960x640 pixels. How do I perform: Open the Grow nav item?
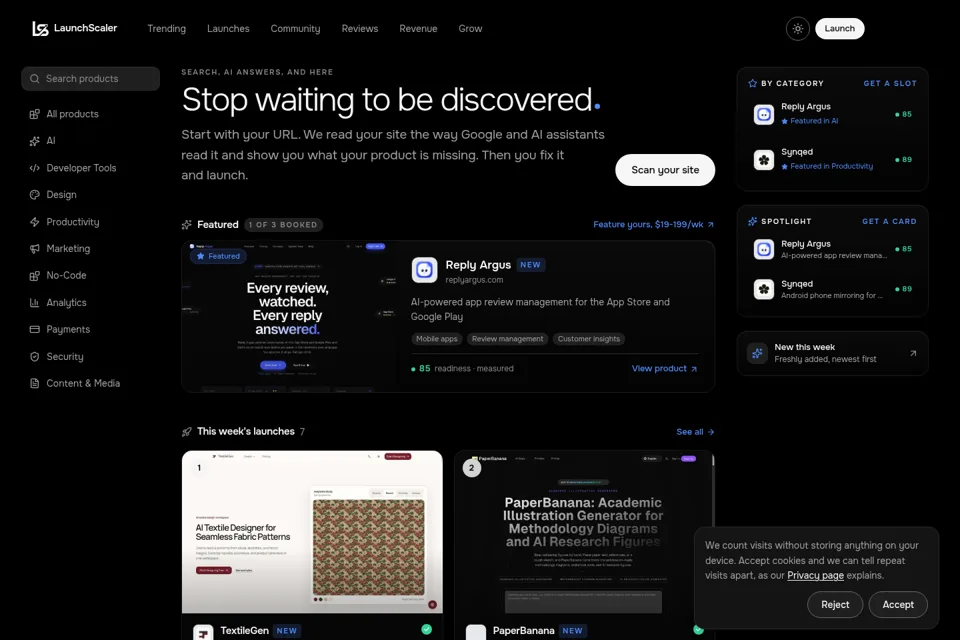(x=470, y=29)
